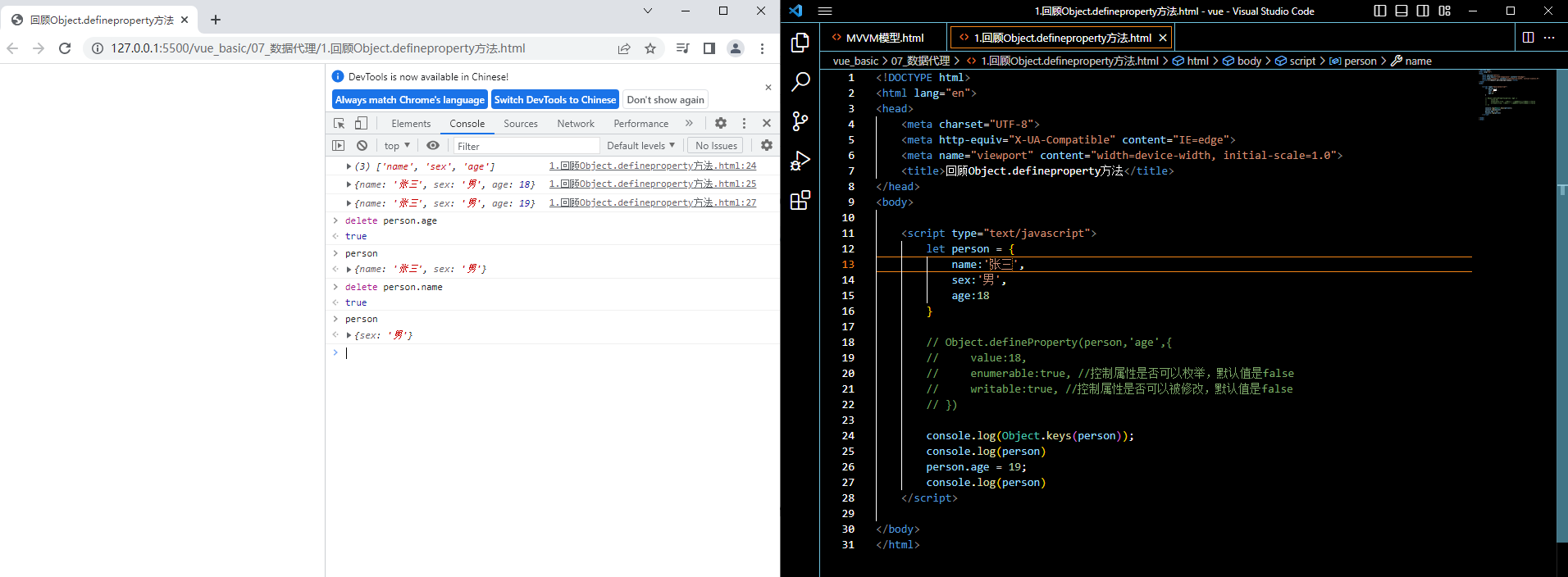The image size is (1568, 577).
Task: Open the Extensions view in VS Code
Action: (800, 200)
